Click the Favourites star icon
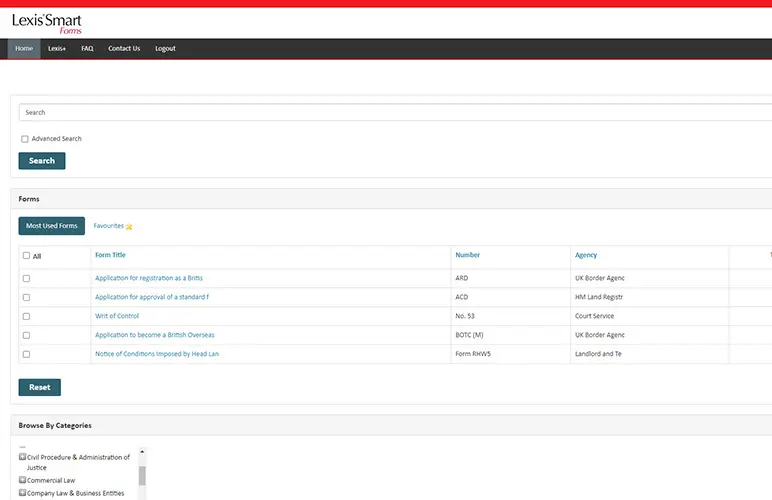Viewport: 772px width, 500px height. pos(129,227)
